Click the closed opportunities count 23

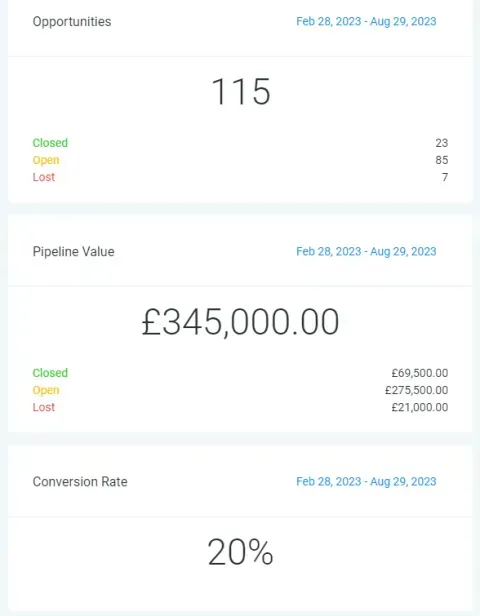tap(442, 143)
